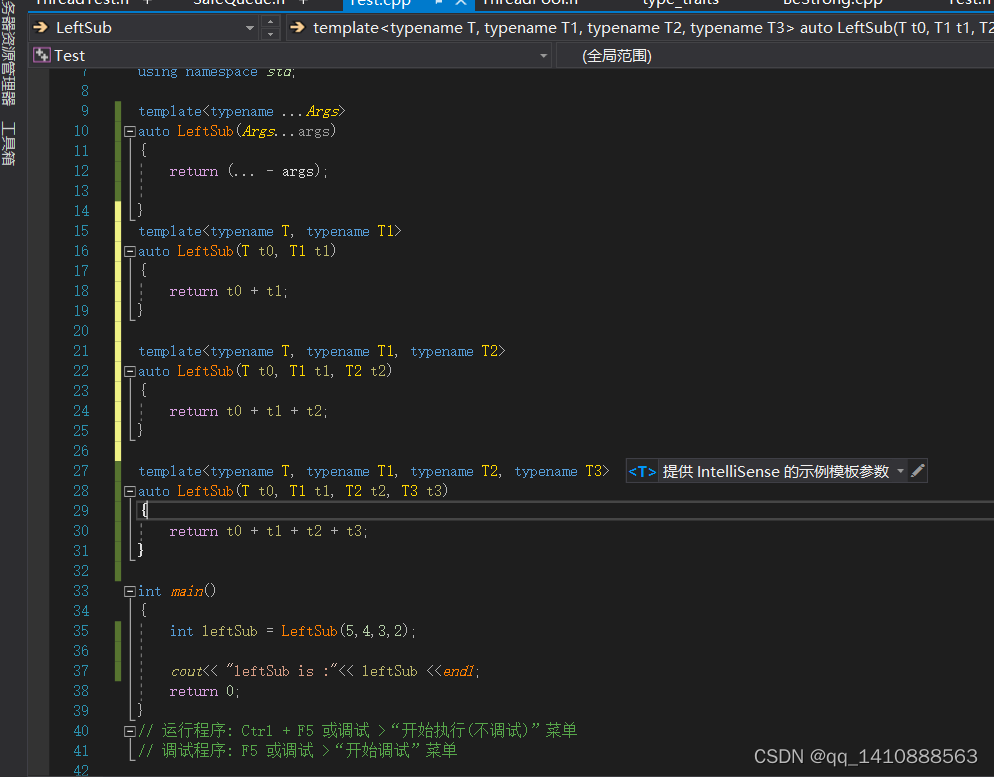
Task: Open the Test project dropdown arrow
Action: [x=543, y=56]
